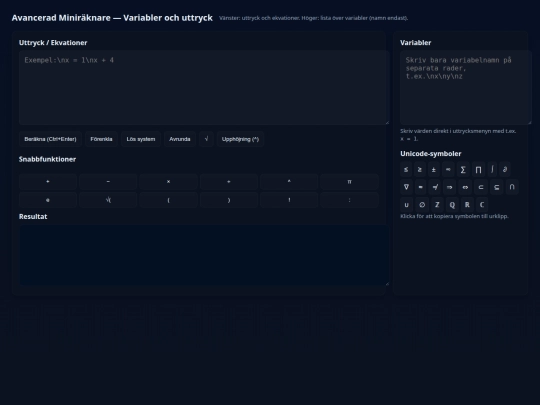540x405 pixels.
Task: Click inside the Resultat output box
Action: click(204, 255)
